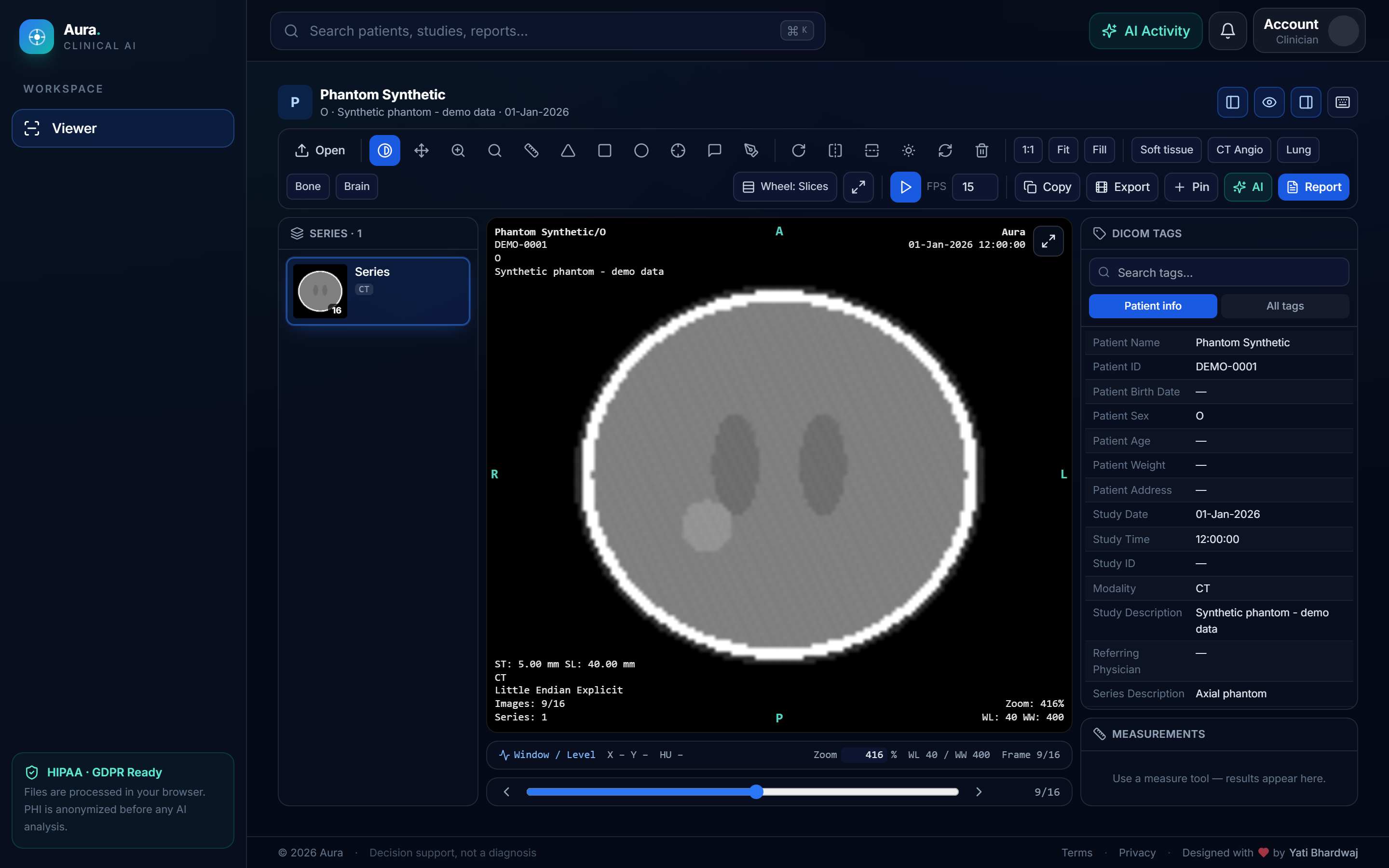Switch to the Patient info tab
Screen dimensions: 1389x868
[x=1153, y=306]
